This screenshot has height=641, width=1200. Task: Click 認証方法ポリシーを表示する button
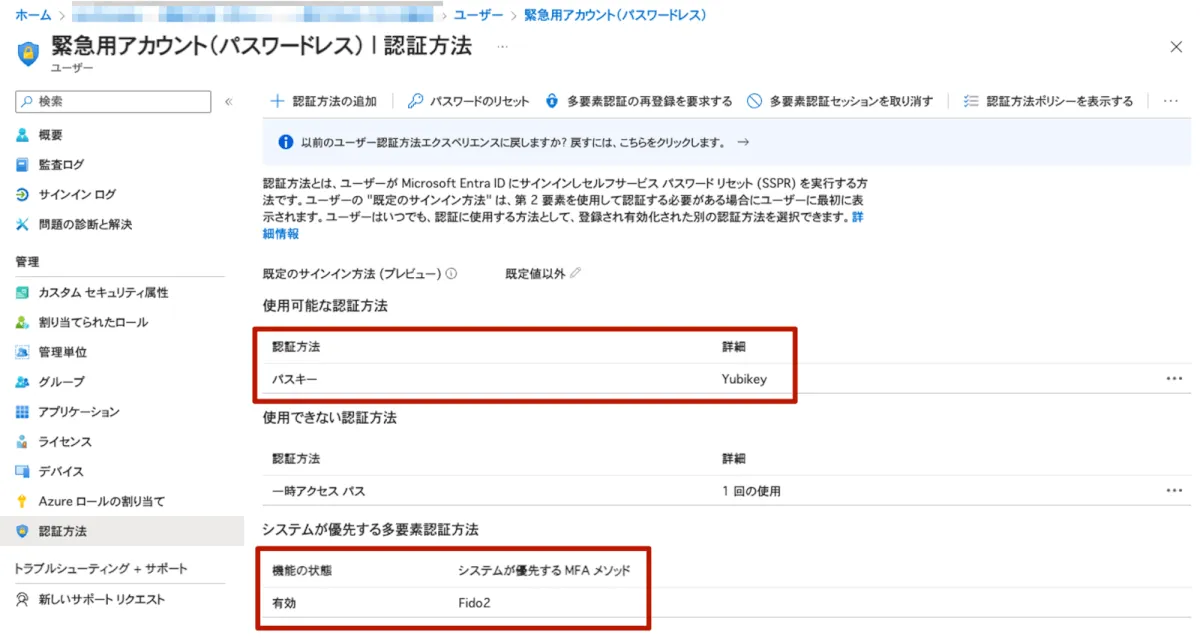1048,101
